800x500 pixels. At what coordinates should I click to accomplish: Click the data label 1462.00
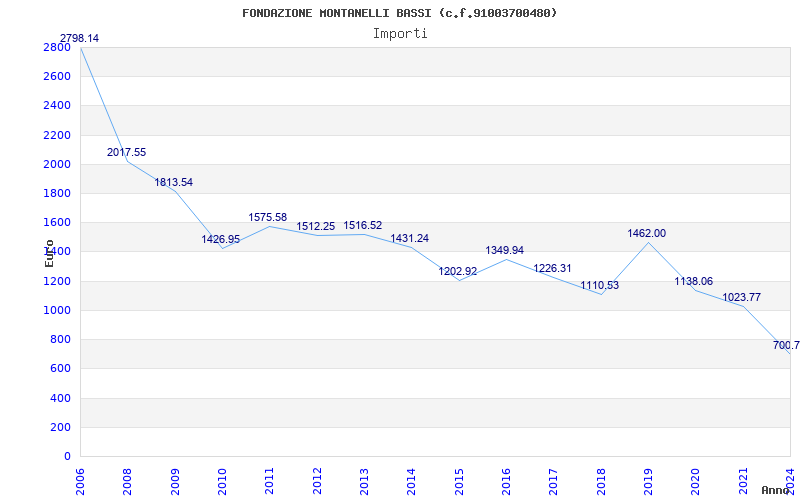point(646,233)
